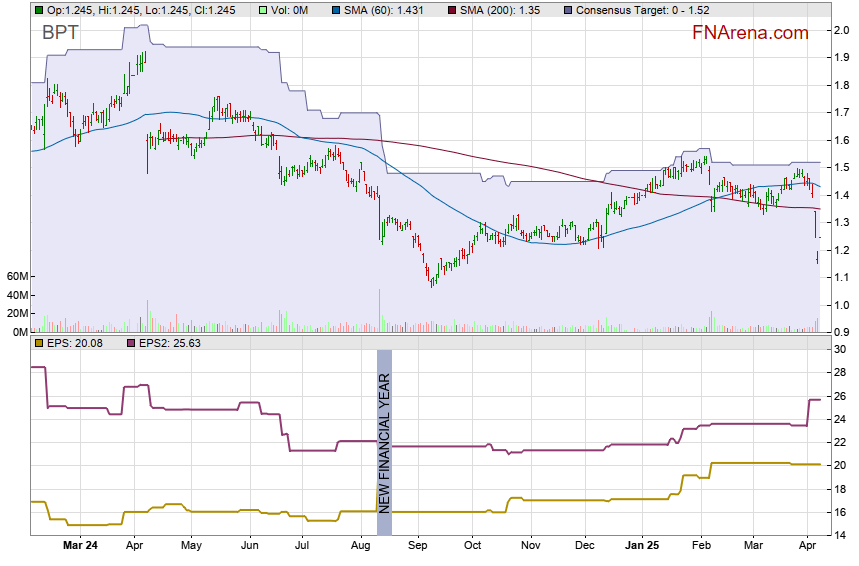Viewport: 859px width, 566px height.
Task: Click the BPT ticker symbol label
Action: [60, 33]
